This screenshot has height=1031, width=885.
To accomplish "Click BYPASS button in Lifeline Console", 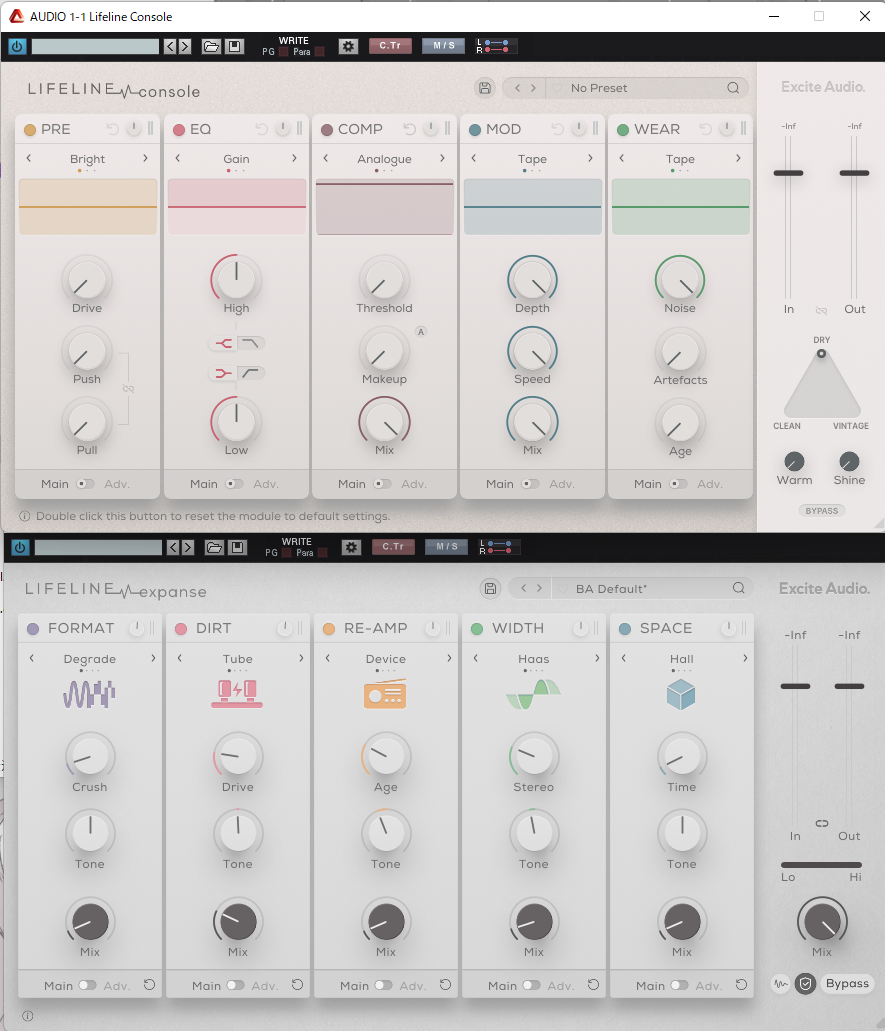I will pyautogui.click(x=822, y=511).
